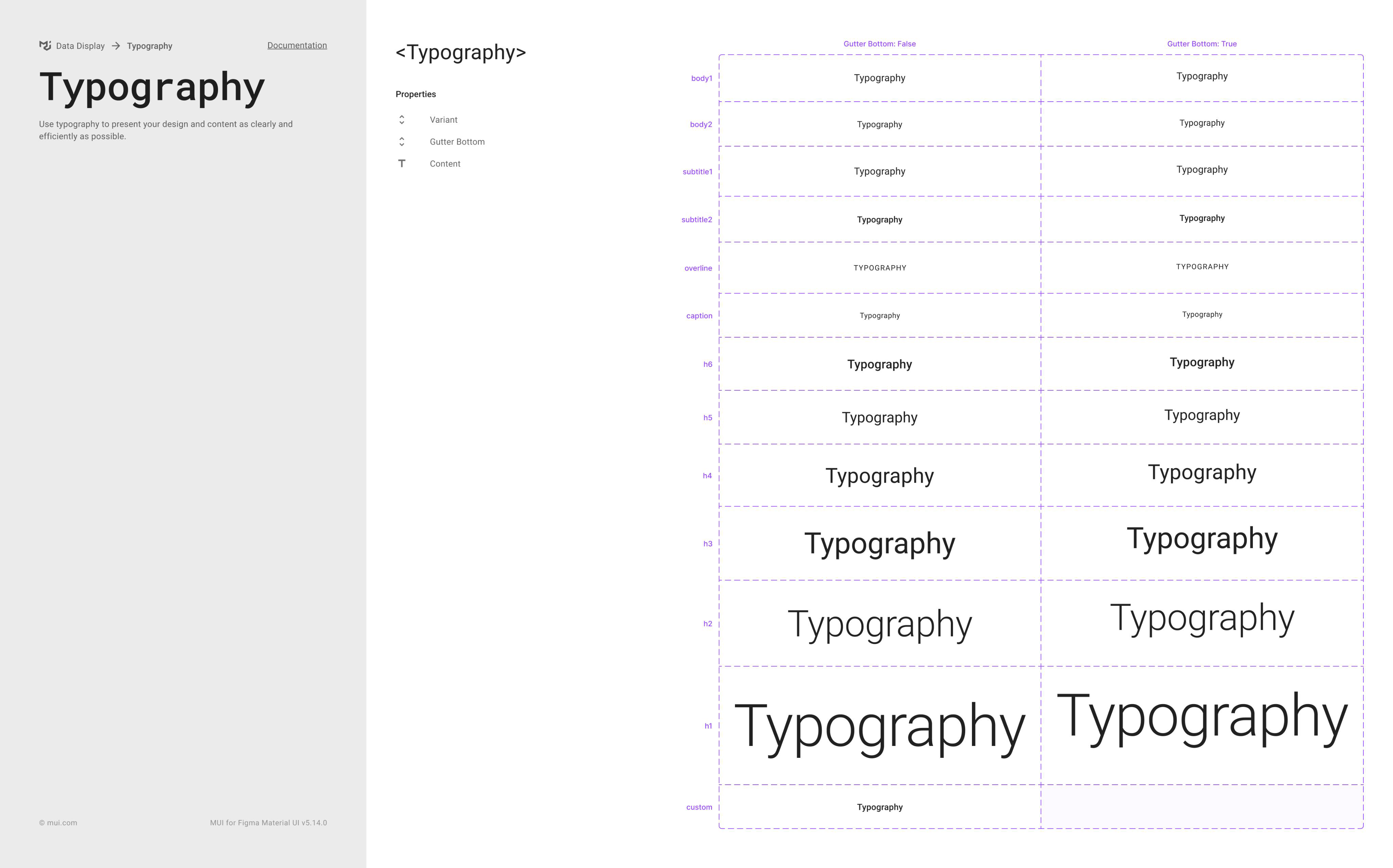Select body2 variant with gutter true

(1202, 123)
